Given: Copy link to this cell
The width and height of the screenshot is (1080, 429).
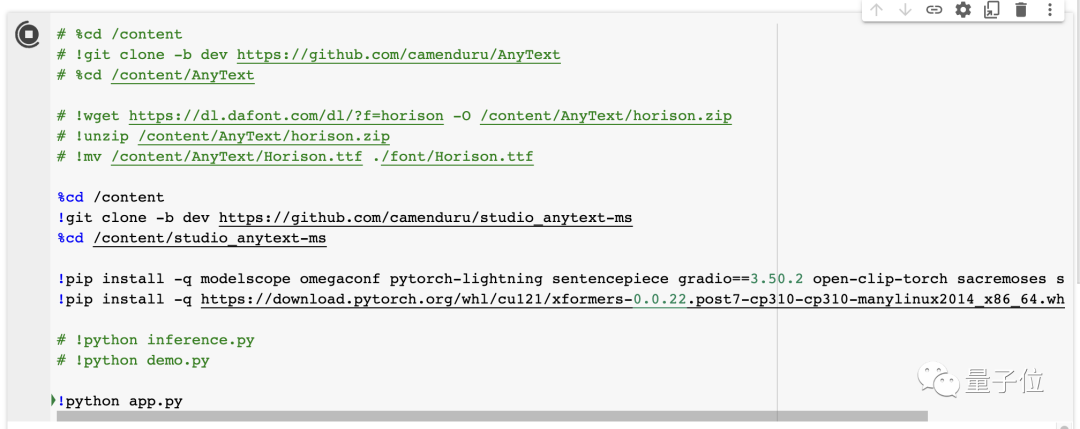Looking at the screenshot, I should tap(934, 10).
